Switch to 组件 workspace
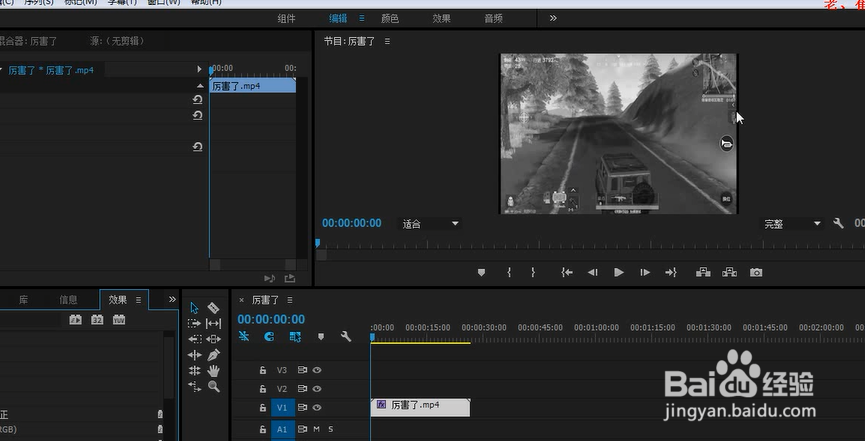Screen dimensions: 865x441 point(286,18)
